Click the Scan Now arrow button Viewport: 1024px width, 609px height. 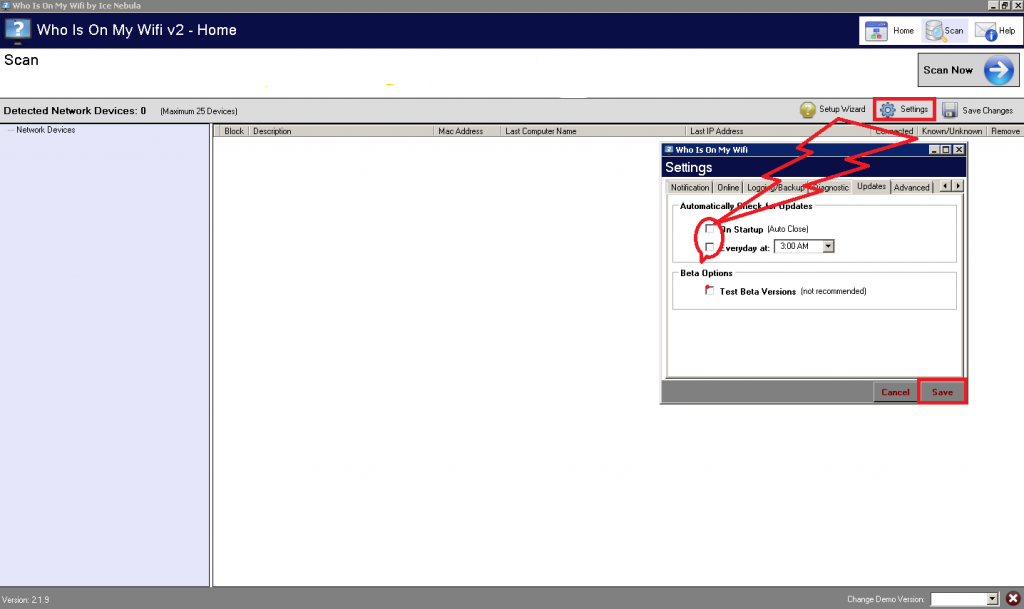coord(968,70)
